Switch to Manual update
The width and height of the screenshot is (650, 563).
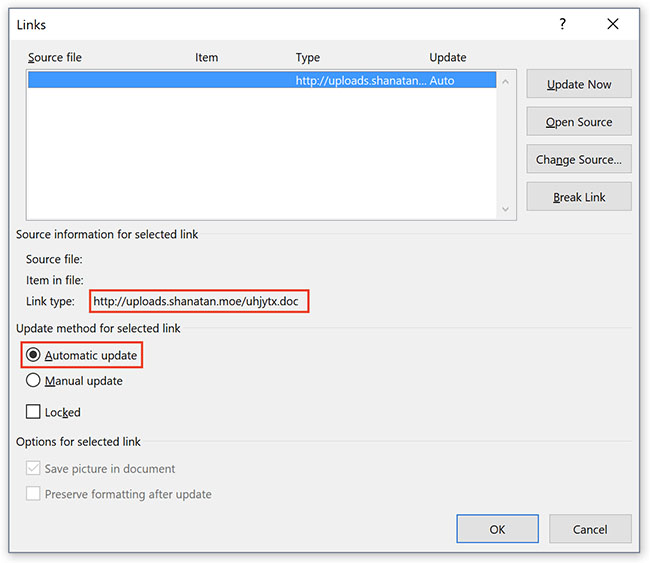[34, 380]
